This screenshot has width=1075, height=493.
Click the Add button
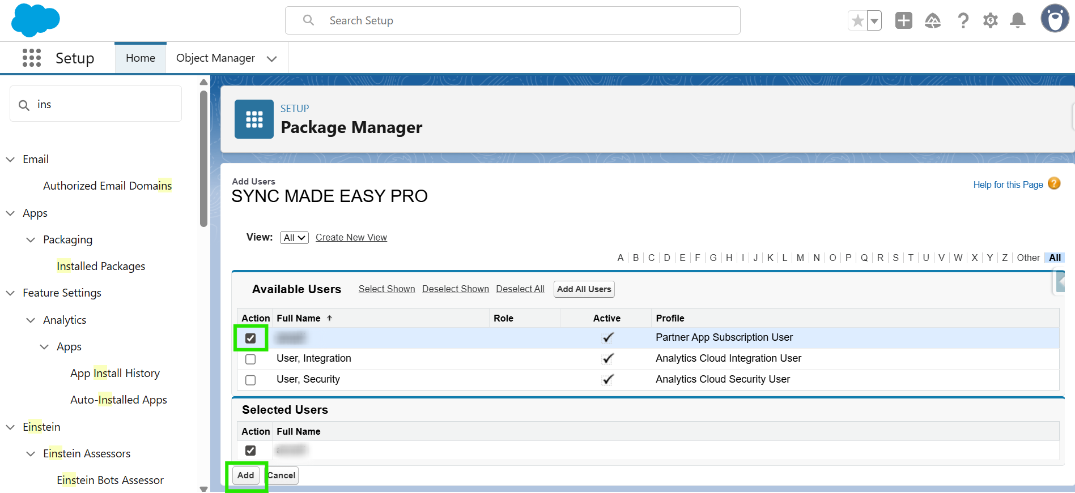pos(246,476)
